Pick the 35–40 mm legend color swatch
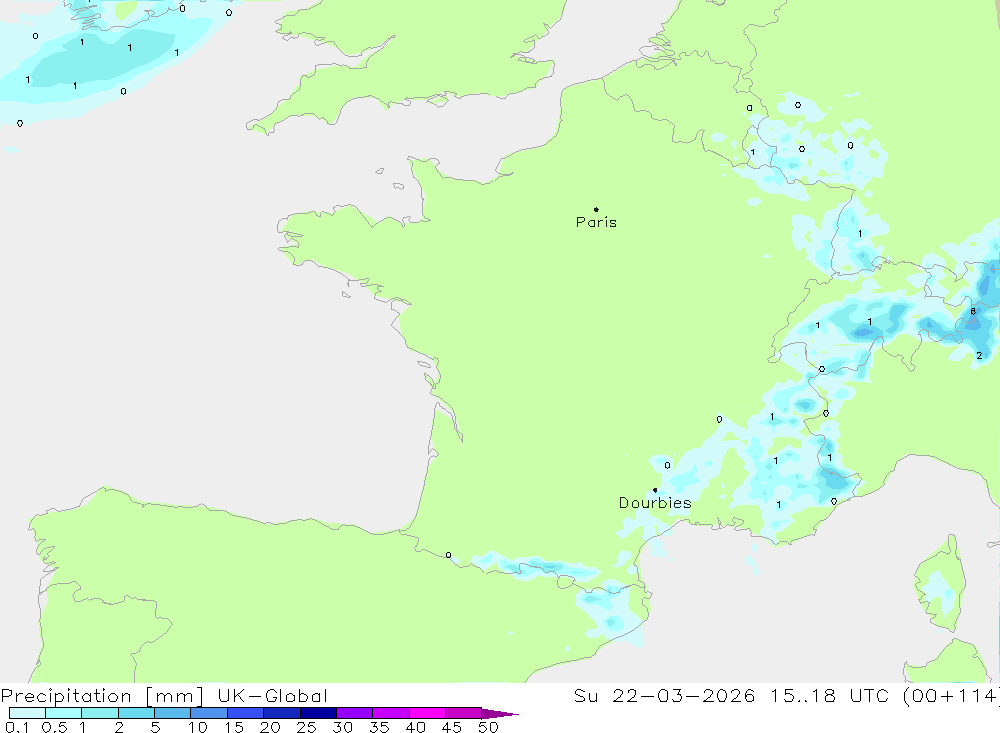Screen dimensions: 1000x733 point(391,713)
